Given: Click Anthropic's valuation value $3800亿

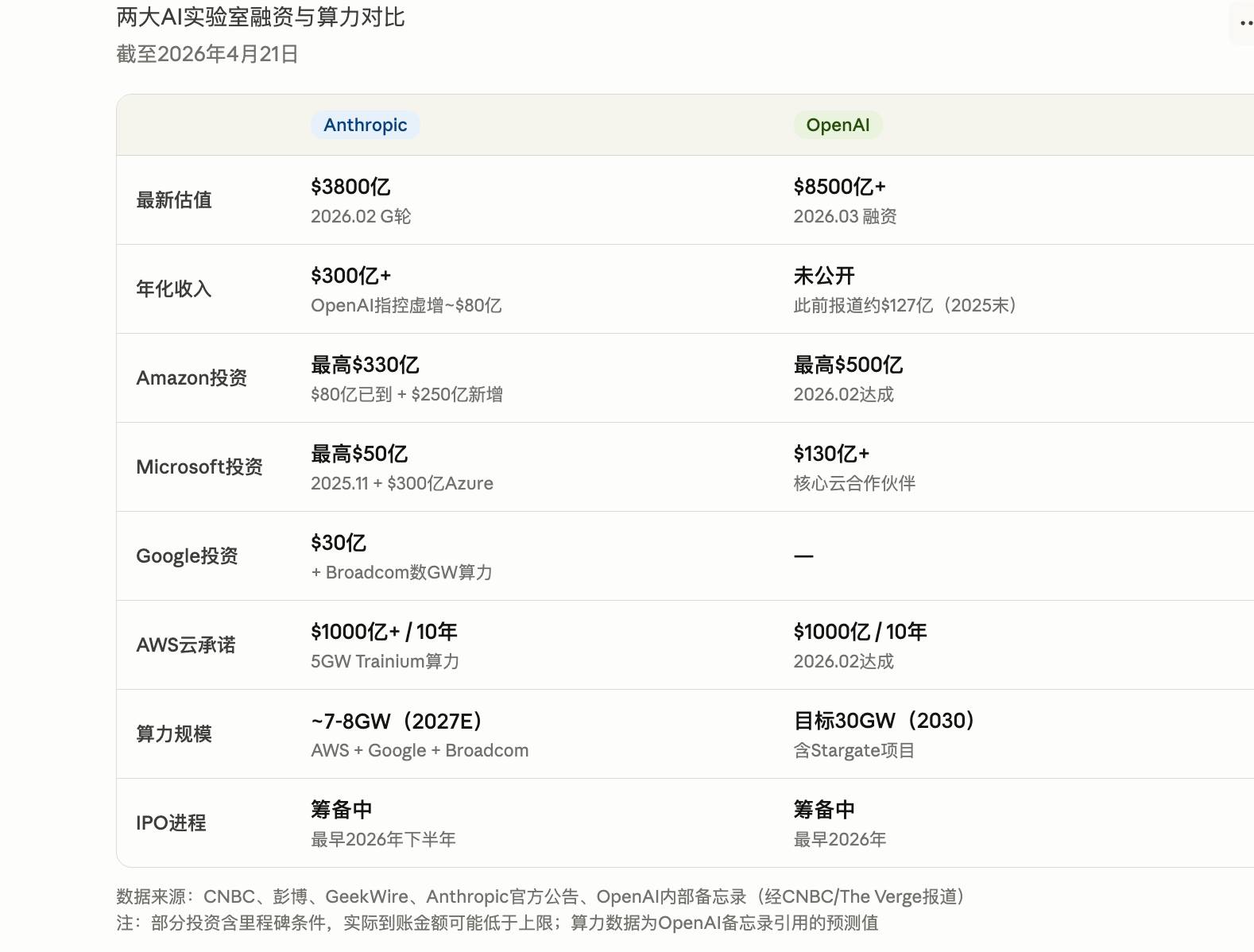Looking at the screenshot, I should click(350, 187).
